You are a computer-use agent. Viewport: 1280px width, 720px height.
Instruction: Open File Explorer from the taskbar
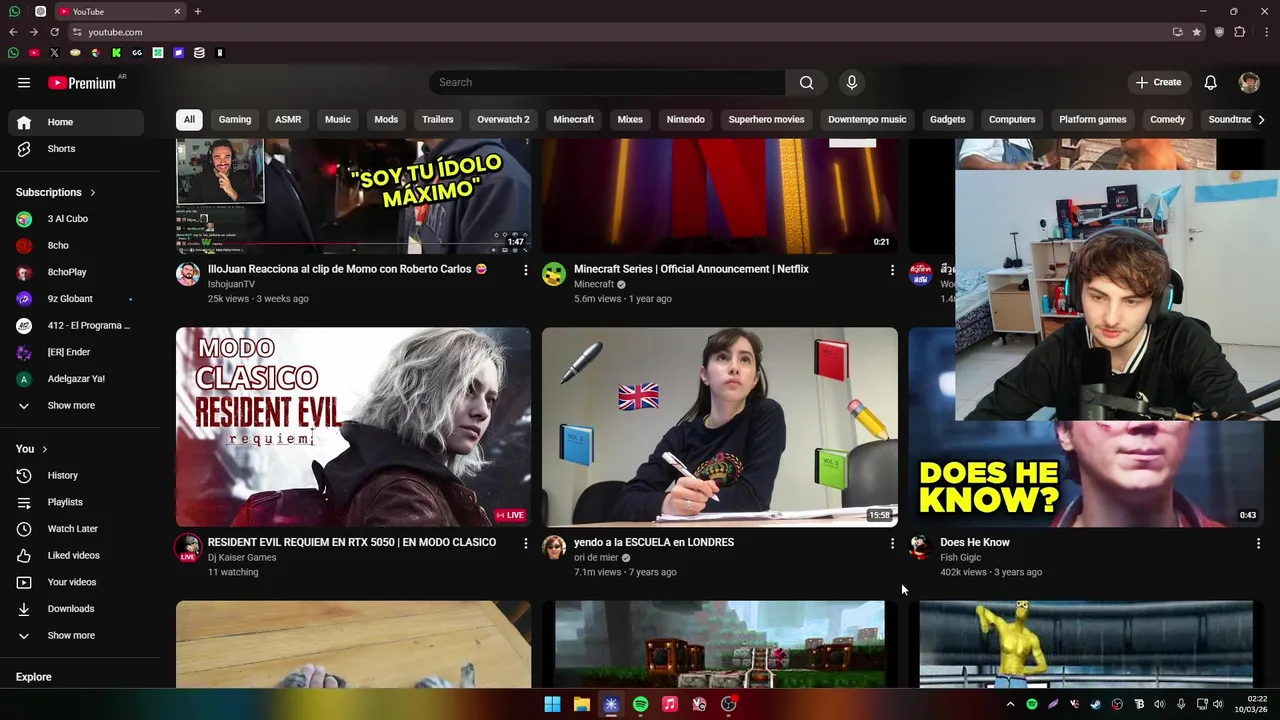(x=581, y=704)
